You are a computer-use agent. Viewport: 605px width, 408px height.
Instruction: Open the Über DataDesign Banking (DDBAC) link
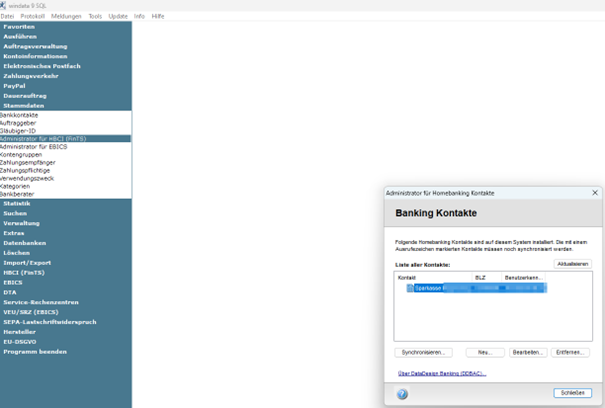tap(442, 373)
